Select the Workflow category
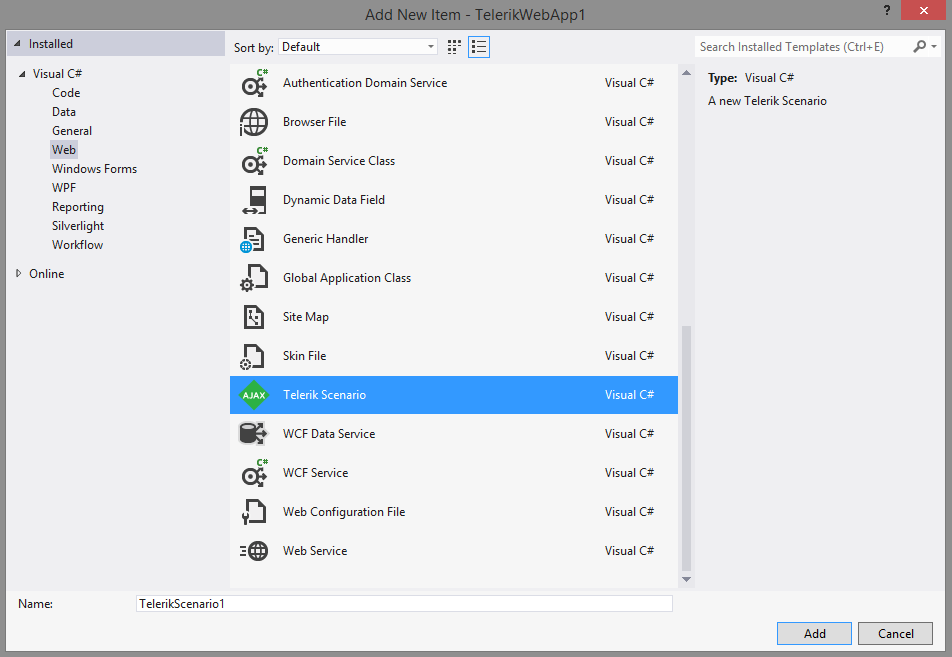 coord(77,245)
